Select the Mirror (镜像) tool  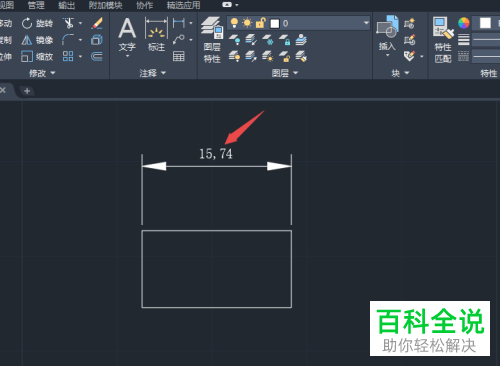tap(37, 40)
